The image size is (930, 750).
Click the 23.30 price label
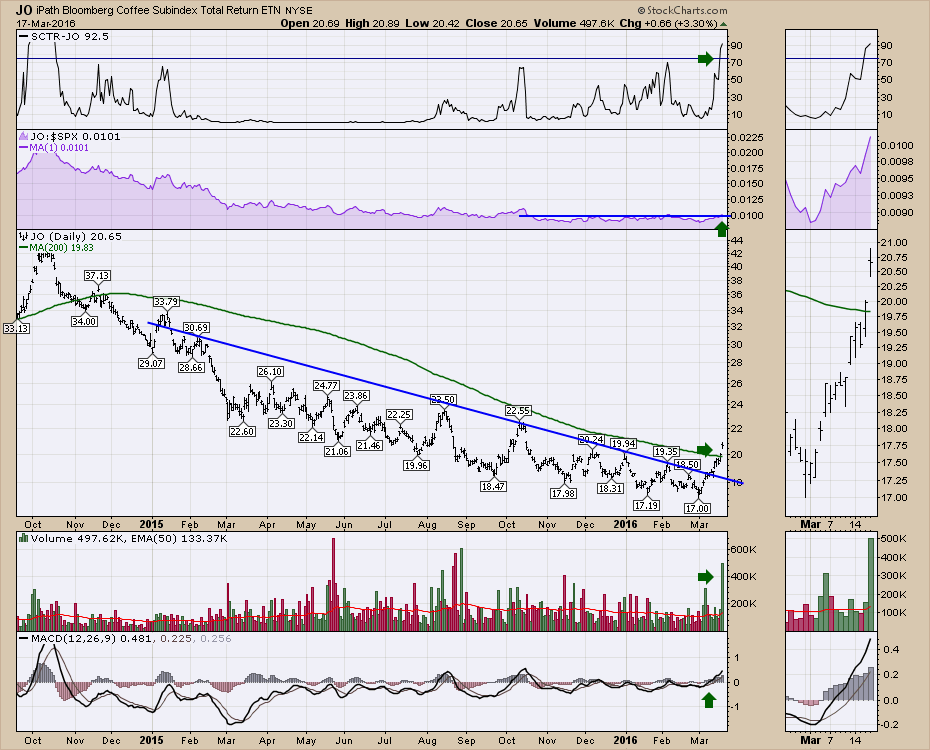click(x=281, y=423)
